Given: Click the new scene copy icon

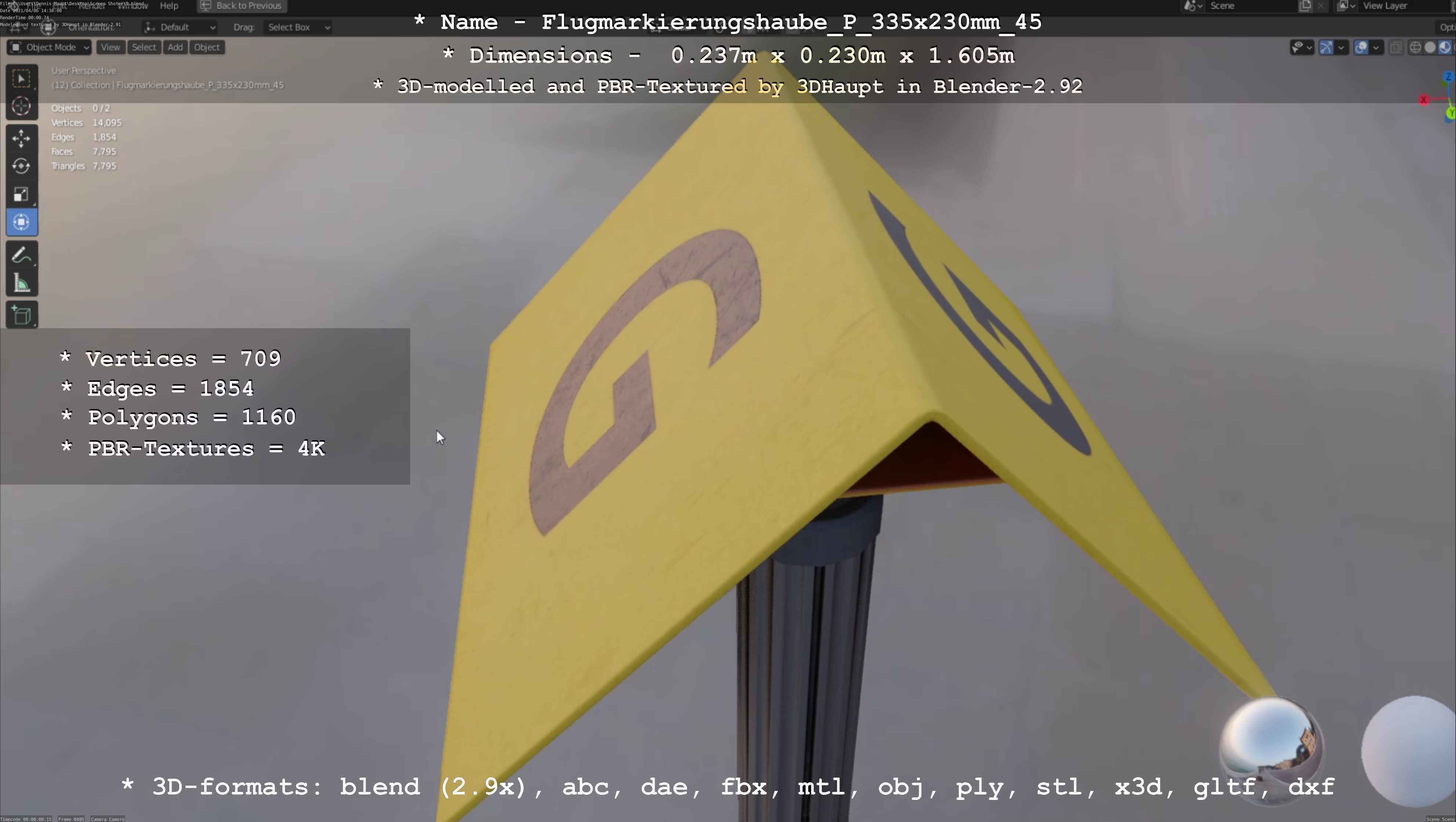Looking at the screenshot, I should [x=1305, y=6].
